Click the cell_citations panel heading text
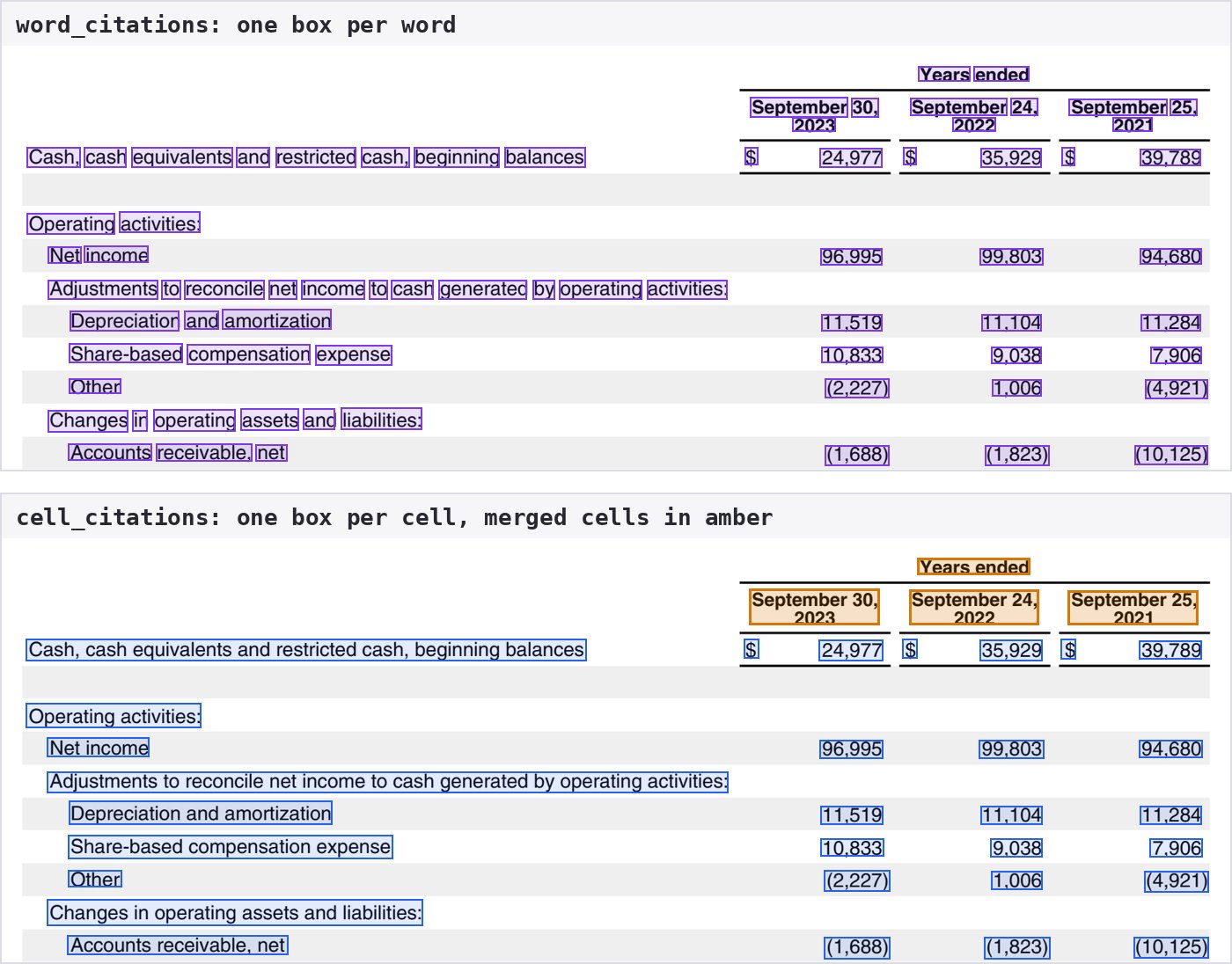Image resolution: width=1232 pixels, height=964 pixels. click(394, 517)
